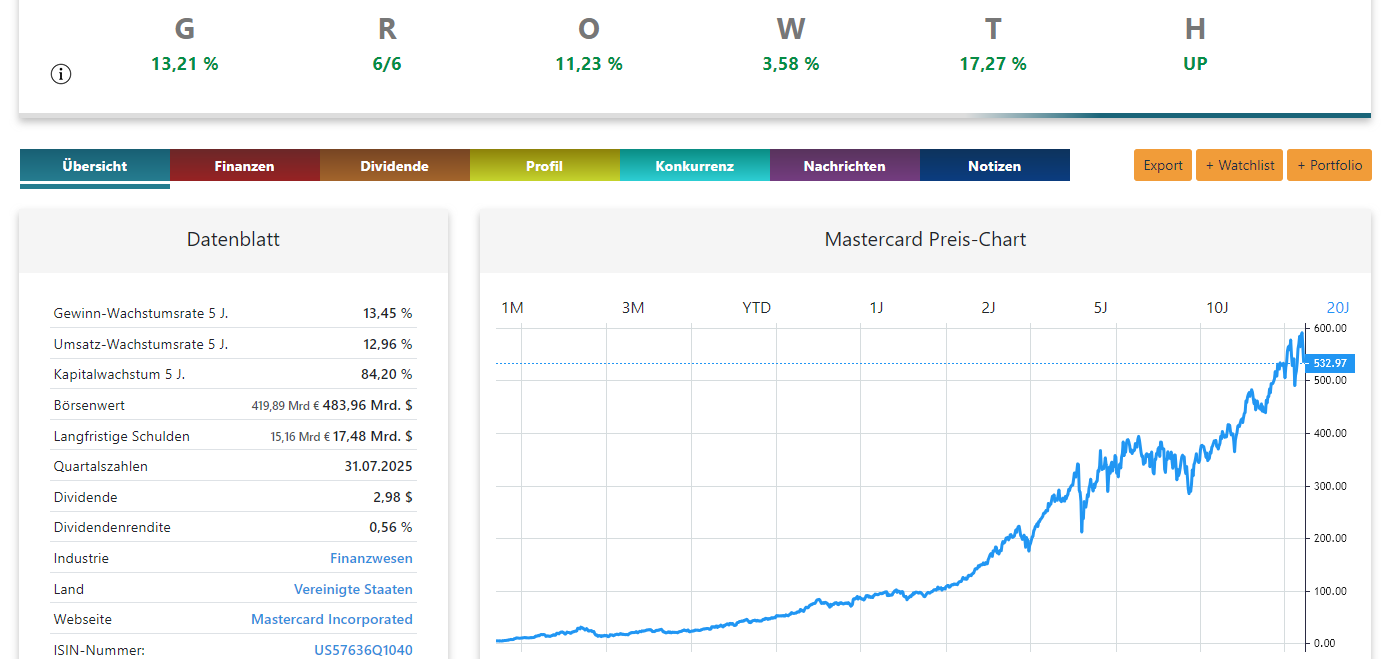Open the Vereinigte Staaten country link
Viewport: 1389px width, 659px height.
tap(353, 590)
